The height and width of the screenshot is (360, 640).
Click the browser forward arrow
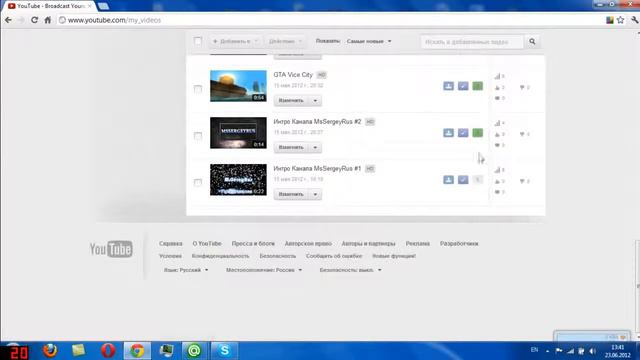click(x=21, y=20)
